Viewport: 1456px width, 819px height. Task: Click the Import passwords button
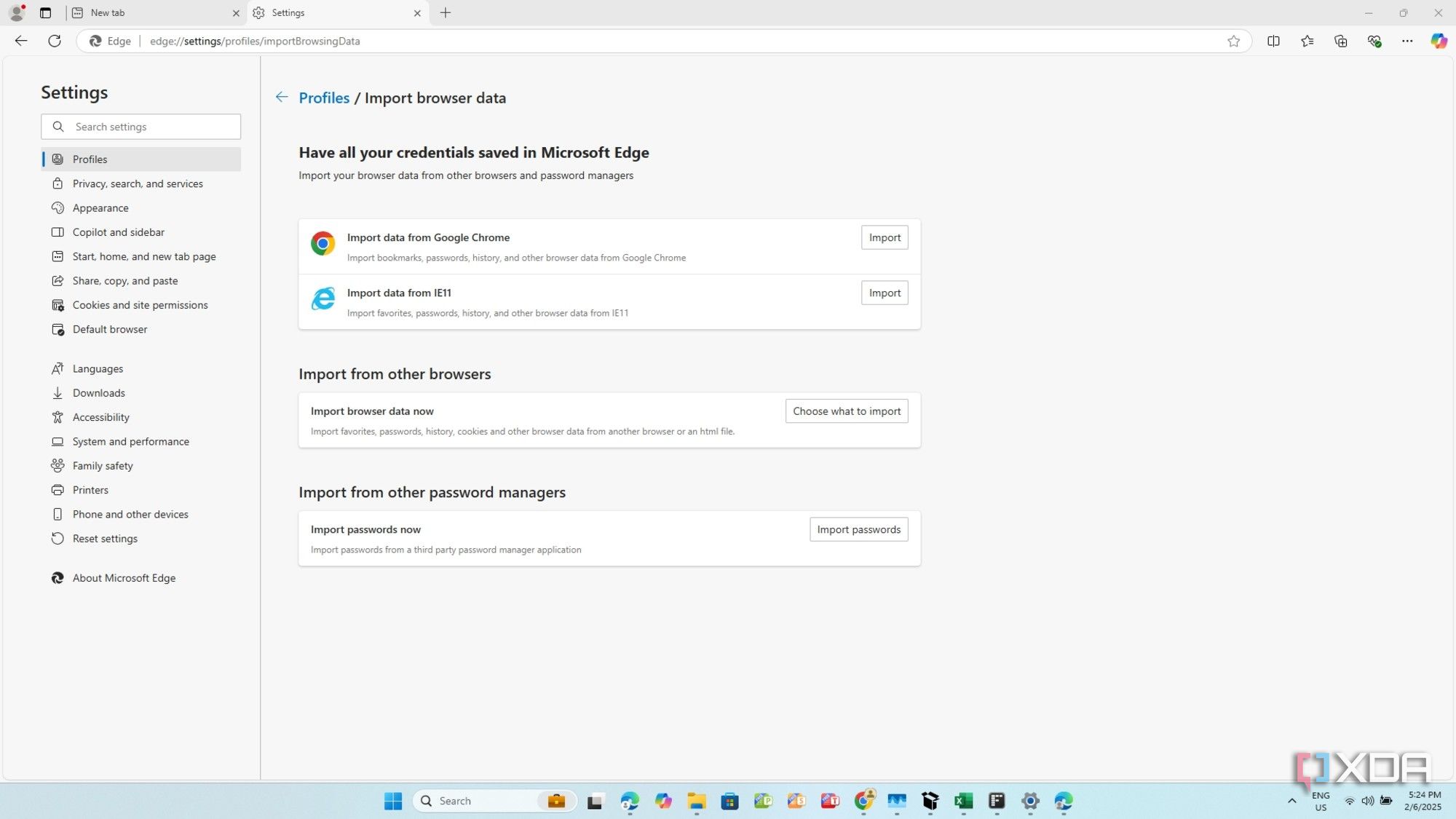(858, 529)
